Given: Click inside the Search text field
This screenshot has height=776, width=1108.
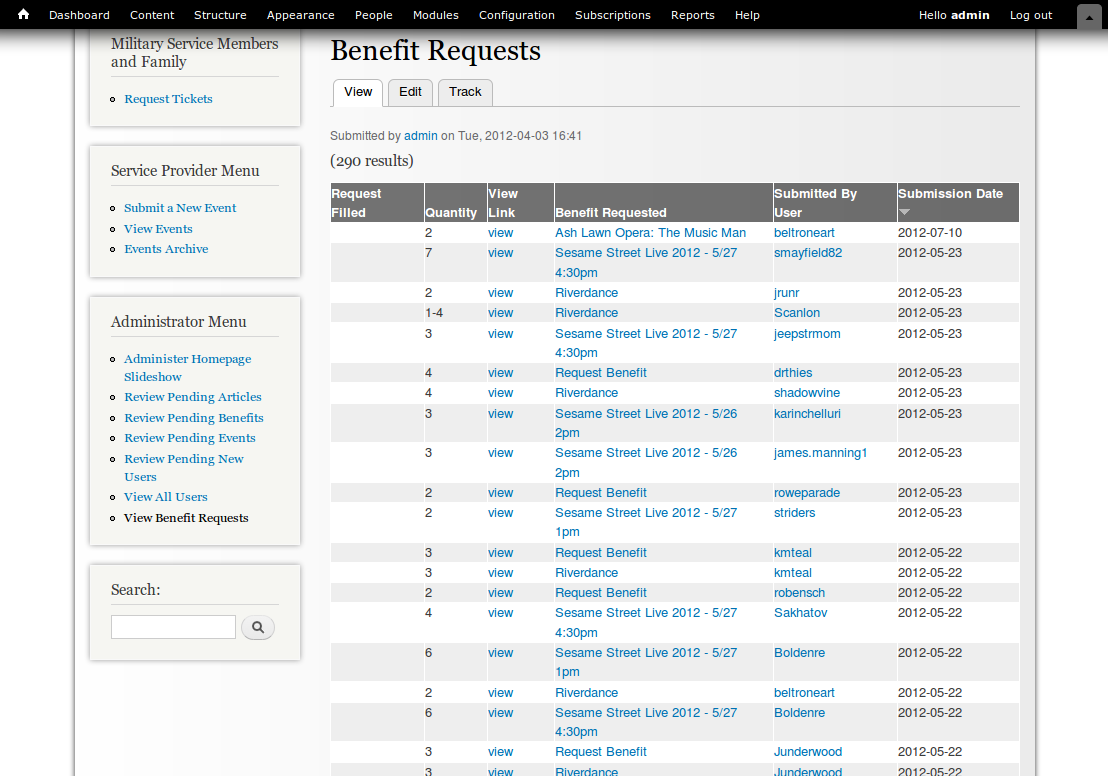Looking at the screenshot, I should coord(173,627).
